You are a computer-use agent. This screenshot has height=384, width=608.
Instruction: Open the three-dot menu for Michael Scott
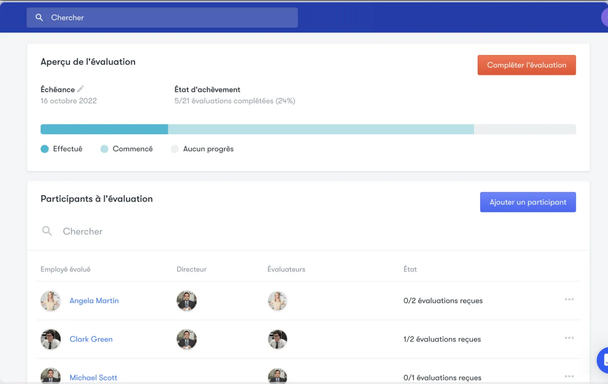[569, 376]
